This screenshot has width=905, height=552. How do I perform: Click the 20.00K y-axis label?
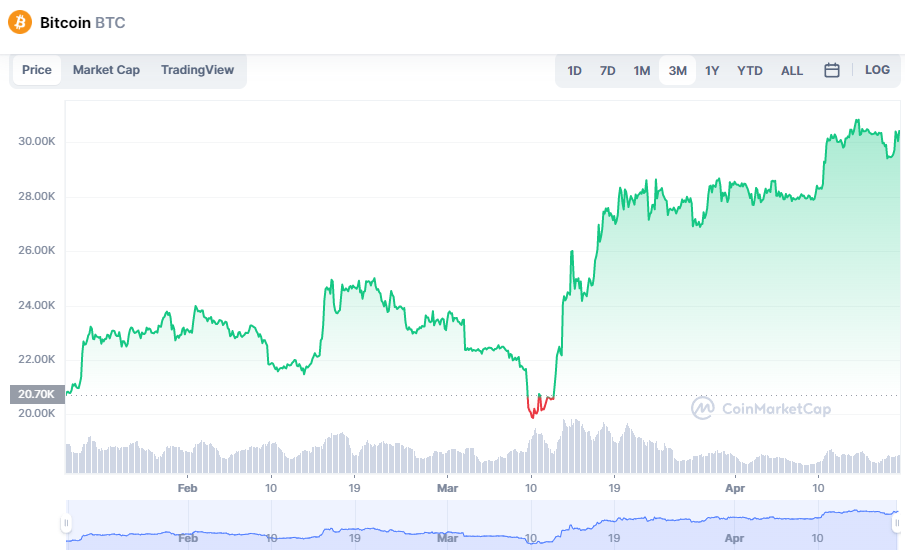tap(37, 413)
